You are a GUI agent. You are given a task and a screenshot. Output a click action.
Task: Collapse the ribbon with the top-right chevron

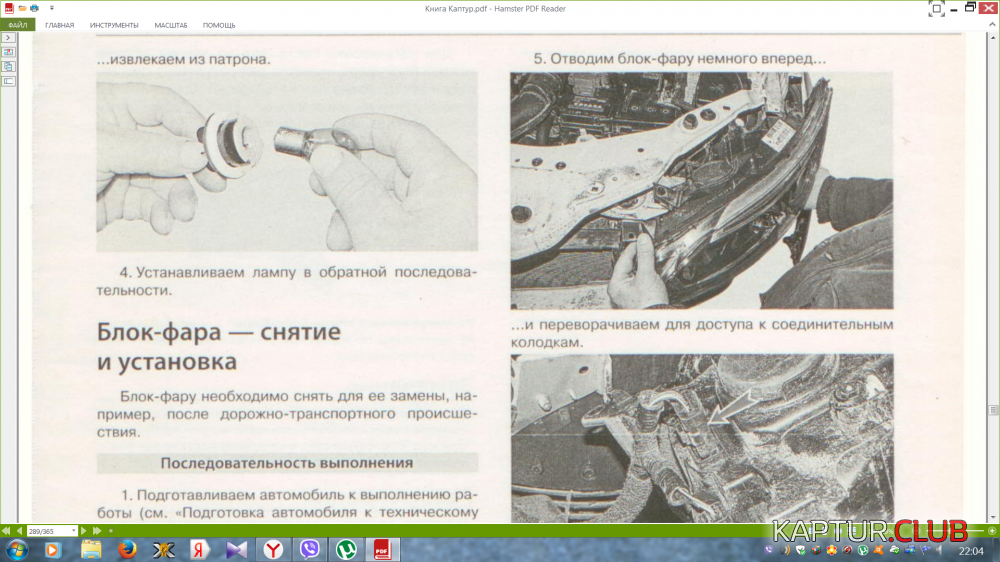[x=992, y=24]
